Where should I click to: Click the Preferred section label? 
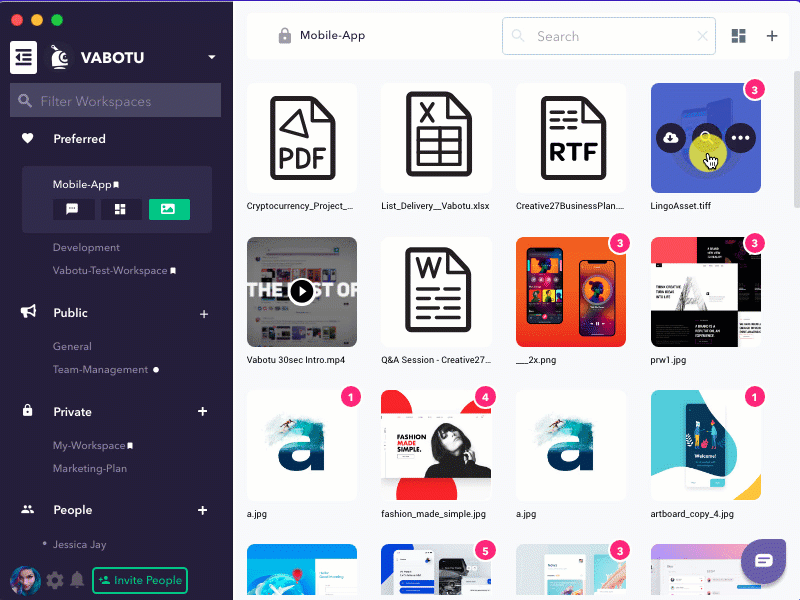coord(80,139)
